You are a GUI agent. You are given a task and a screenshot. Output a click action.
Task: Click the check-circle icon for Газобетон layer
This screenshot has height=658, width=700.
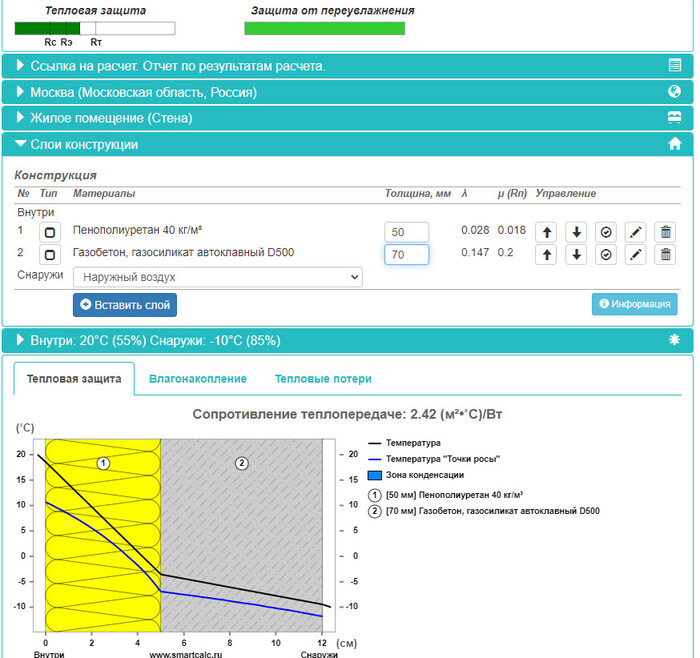coord(606,254)
